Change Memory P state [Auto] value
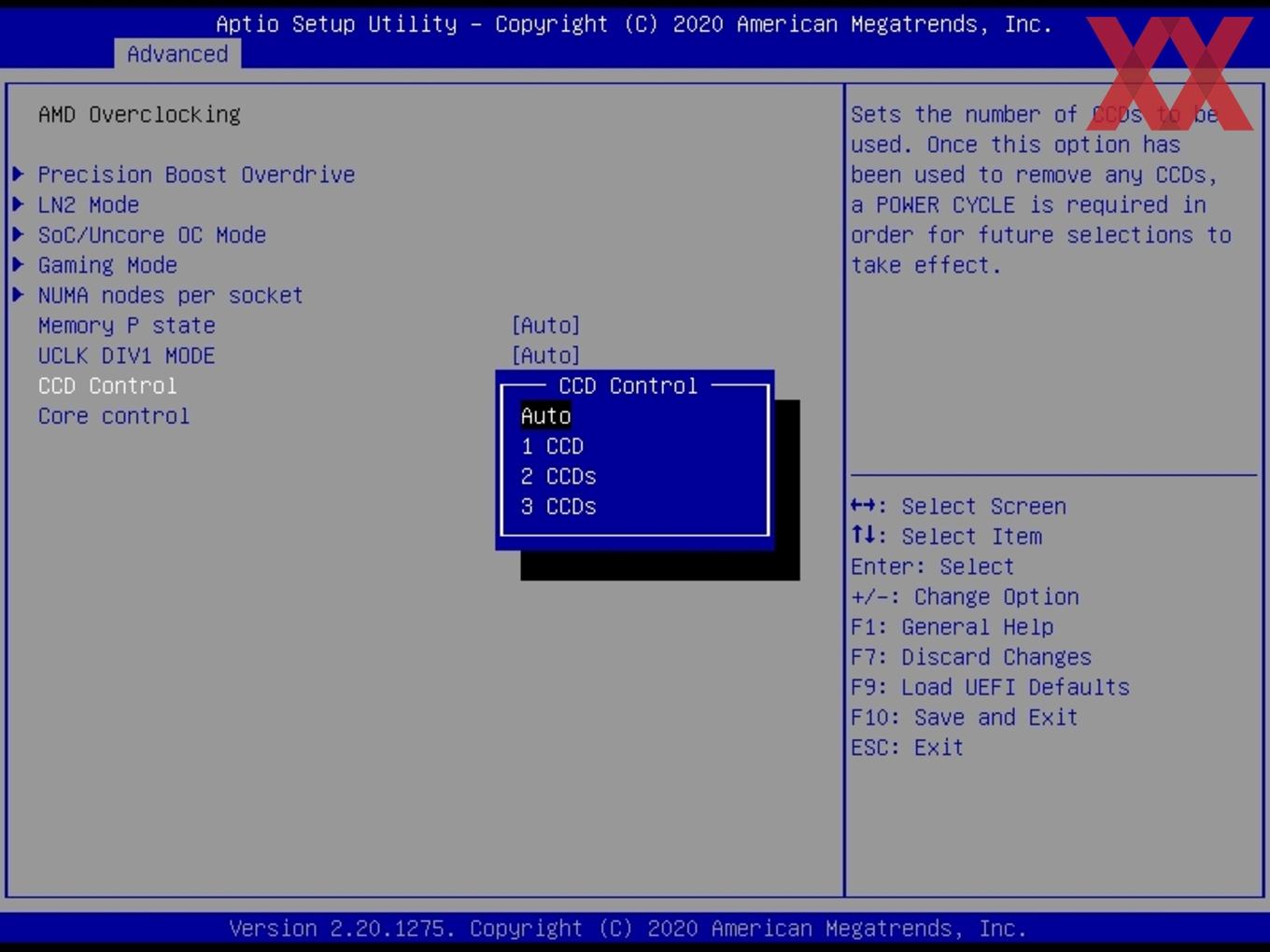The width and height of the screenshot is (1270, 952). click(546, 325)
